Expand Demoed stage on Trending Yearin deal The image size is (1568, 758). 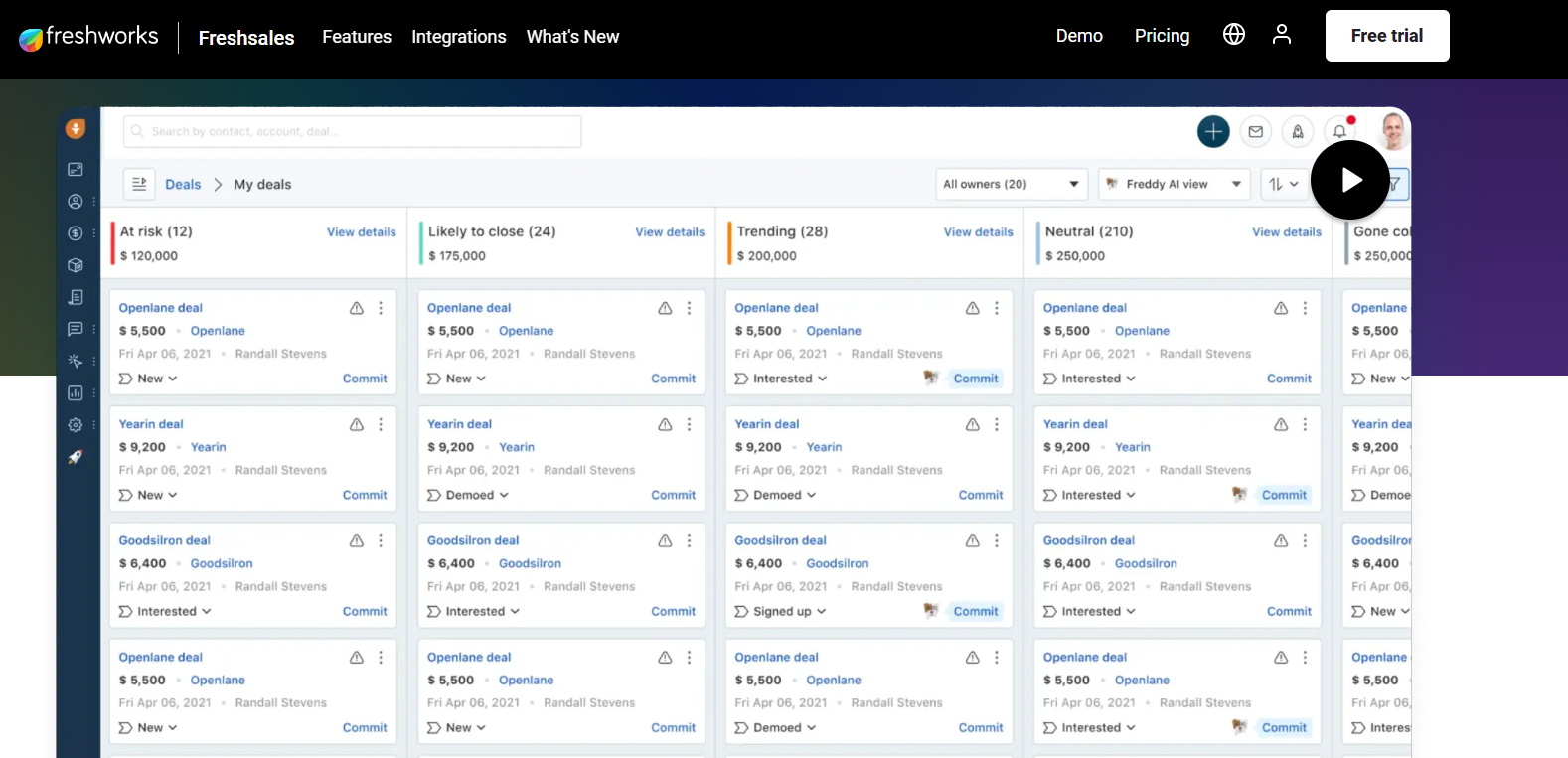pyautogui.click(x=776, y=495)
